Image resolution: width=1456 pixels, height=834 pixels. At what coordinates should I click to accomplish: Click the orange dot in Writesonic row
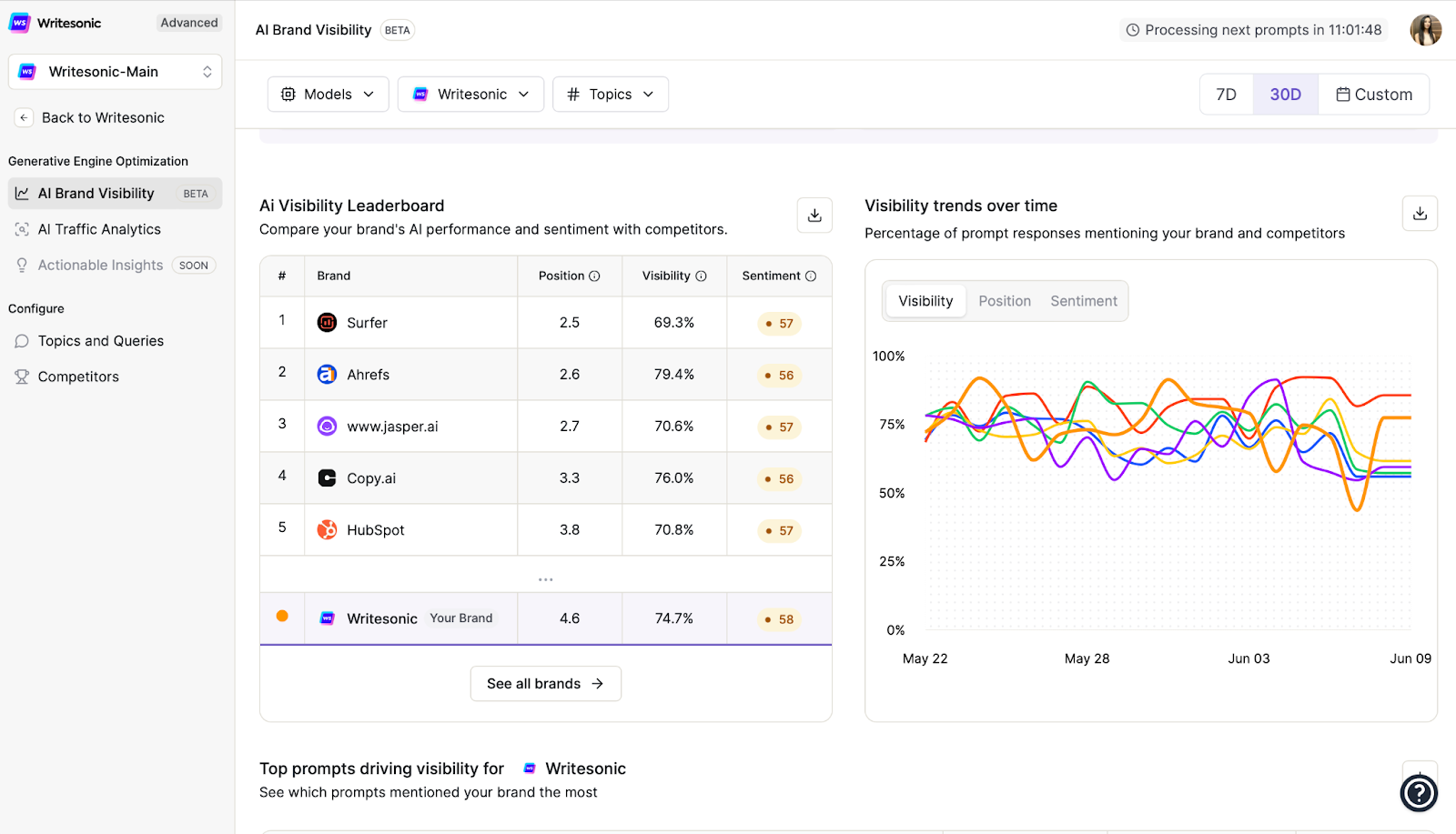pos(282,617)
